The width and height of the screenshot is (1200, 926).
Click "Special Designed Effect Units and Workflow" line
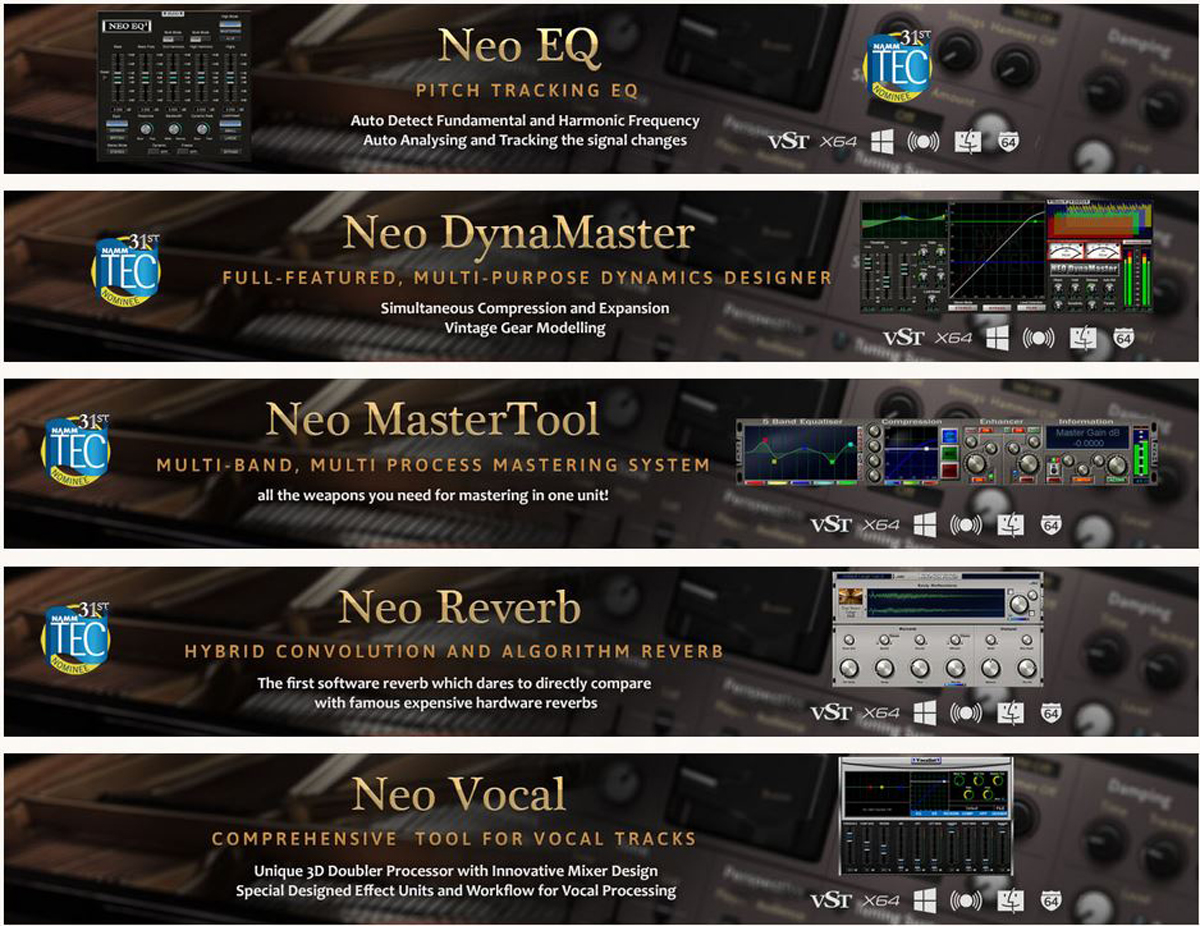click(455, 890)
